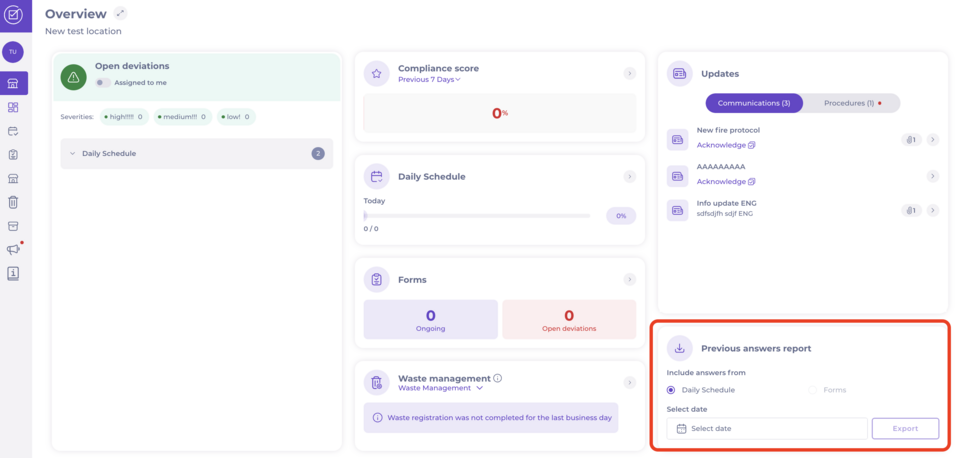Click the TU user avatar
The width and height of the screenshot is (956, 458).
pos(13,51)
